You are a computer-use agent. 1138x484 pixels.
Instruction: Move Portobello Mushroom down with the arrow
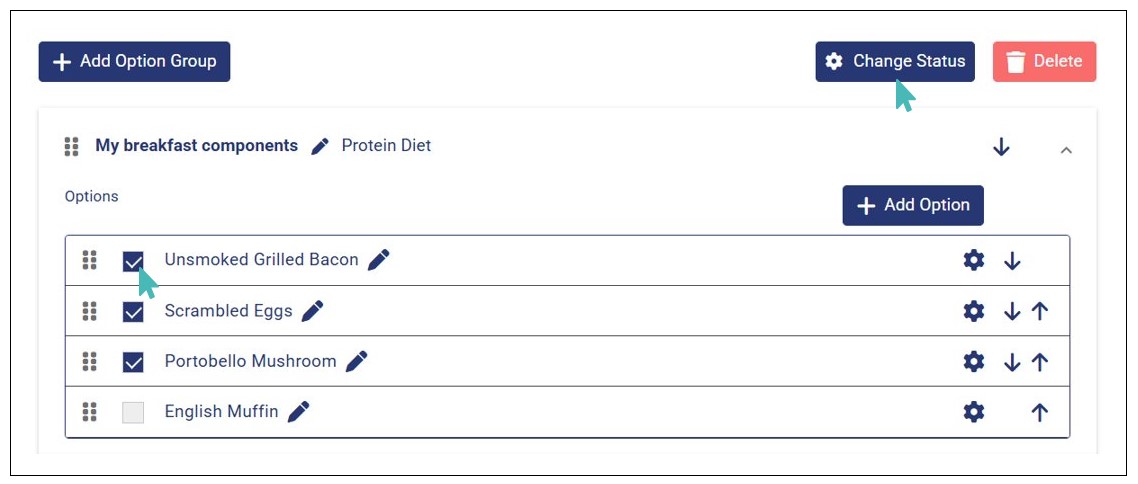pos(1012,361)
